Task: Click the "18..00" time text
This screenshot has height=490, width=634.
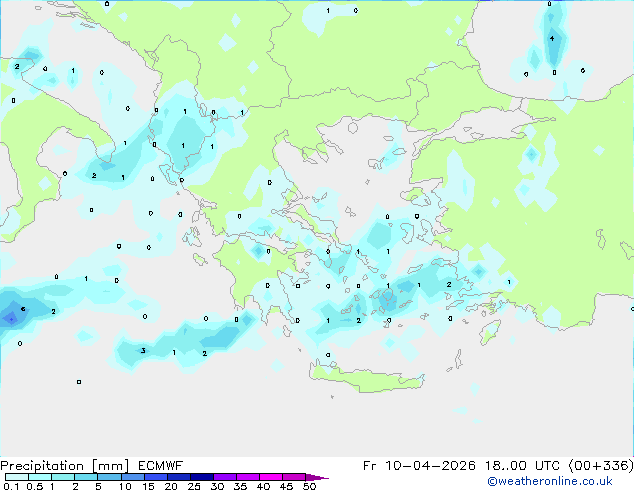Action: 505,466
